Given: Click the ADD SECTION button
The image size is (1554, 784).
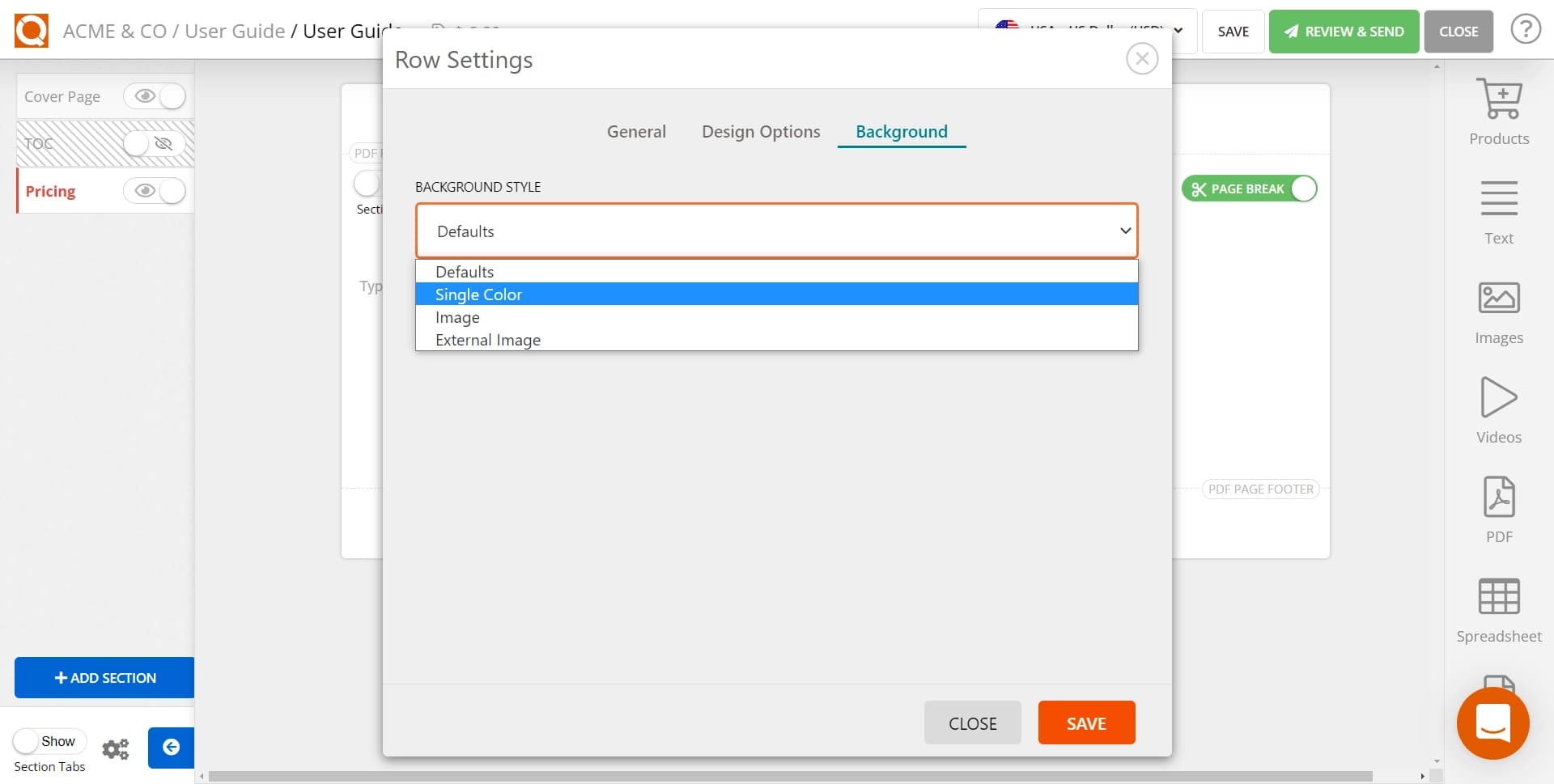Looking at the screenshot, I should pyautogui.click(x=103, y=678).
